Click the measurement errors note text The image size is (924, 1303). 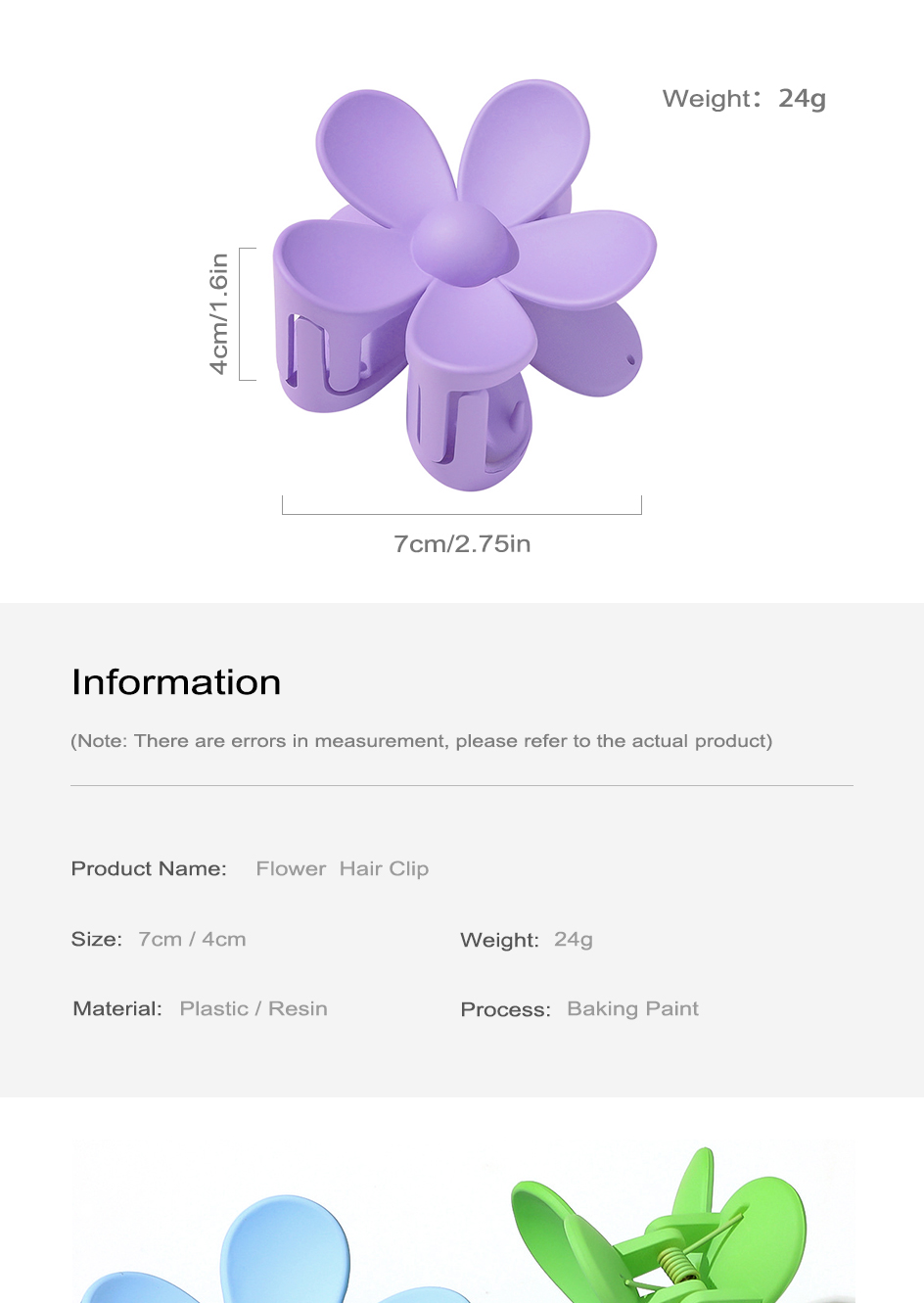tap(422, 741)
